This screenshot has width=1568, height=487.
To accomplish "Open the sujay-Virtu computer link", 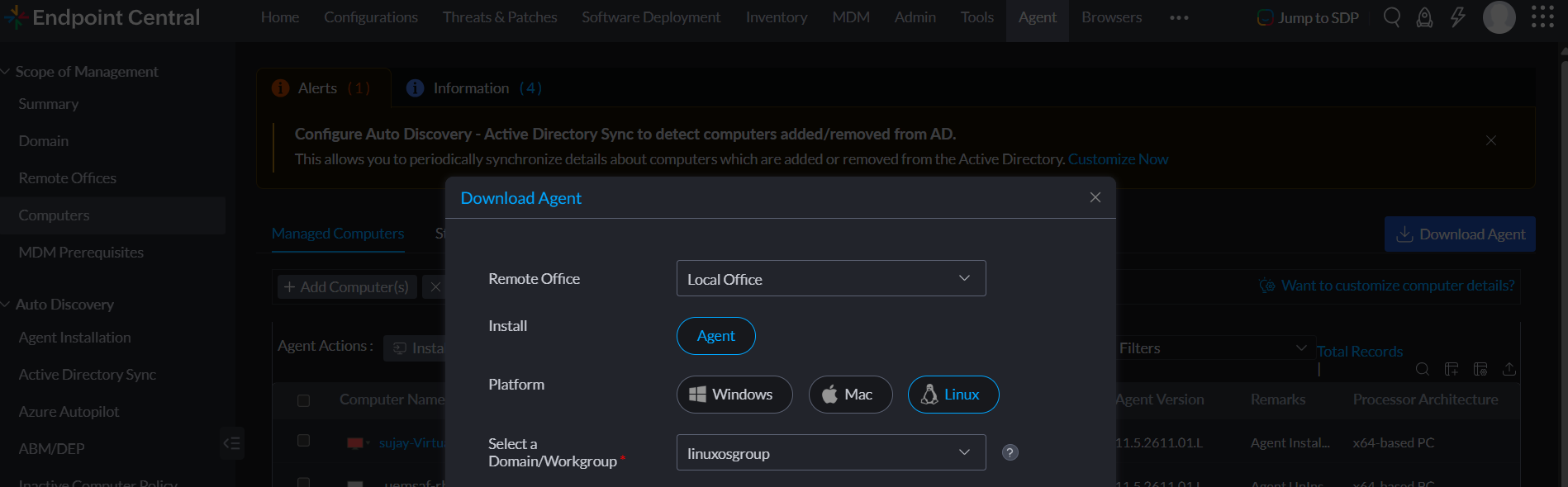I will coord(411,443).
